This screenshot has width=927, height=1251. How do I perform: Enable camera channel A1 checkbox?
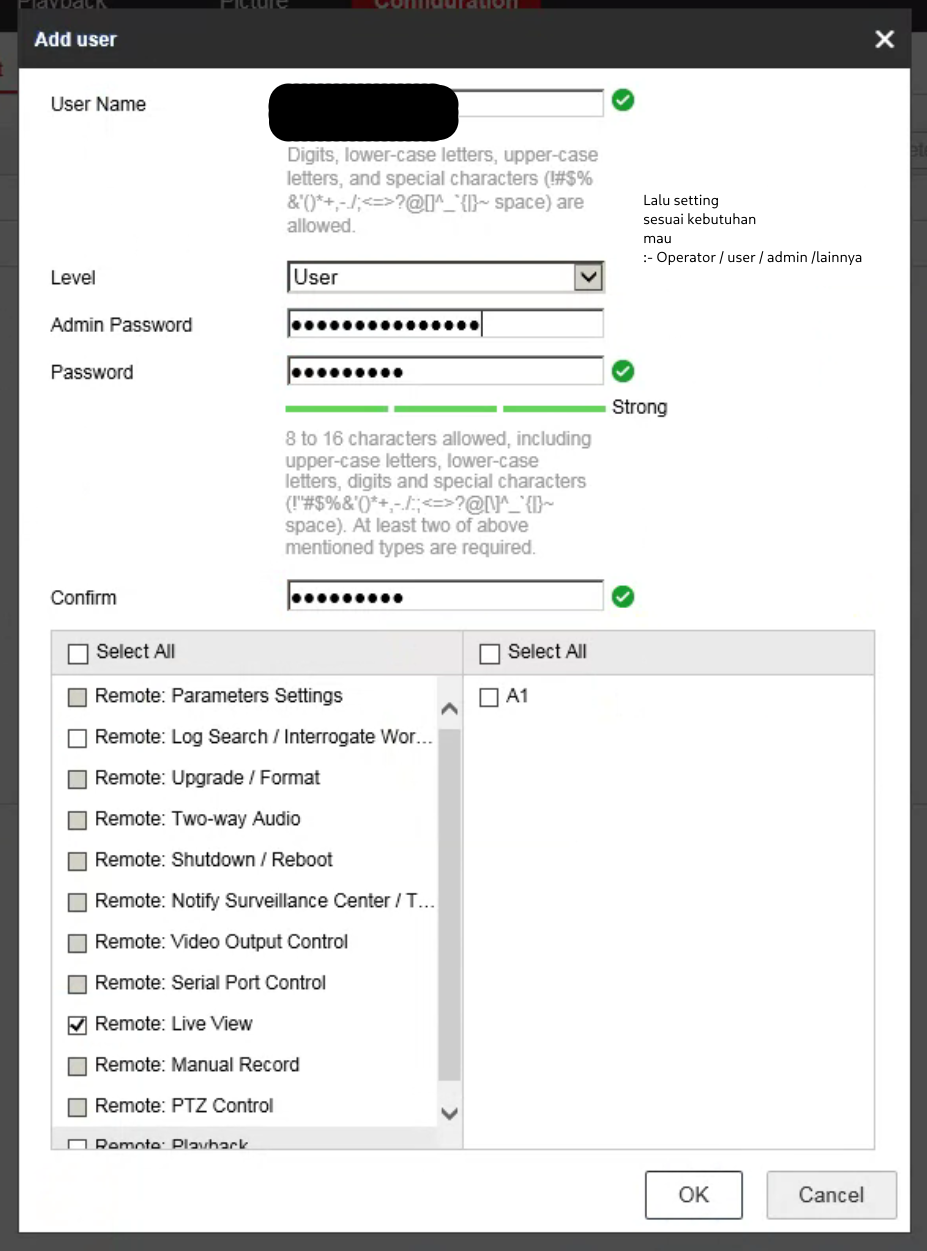(x=489, y=697)
